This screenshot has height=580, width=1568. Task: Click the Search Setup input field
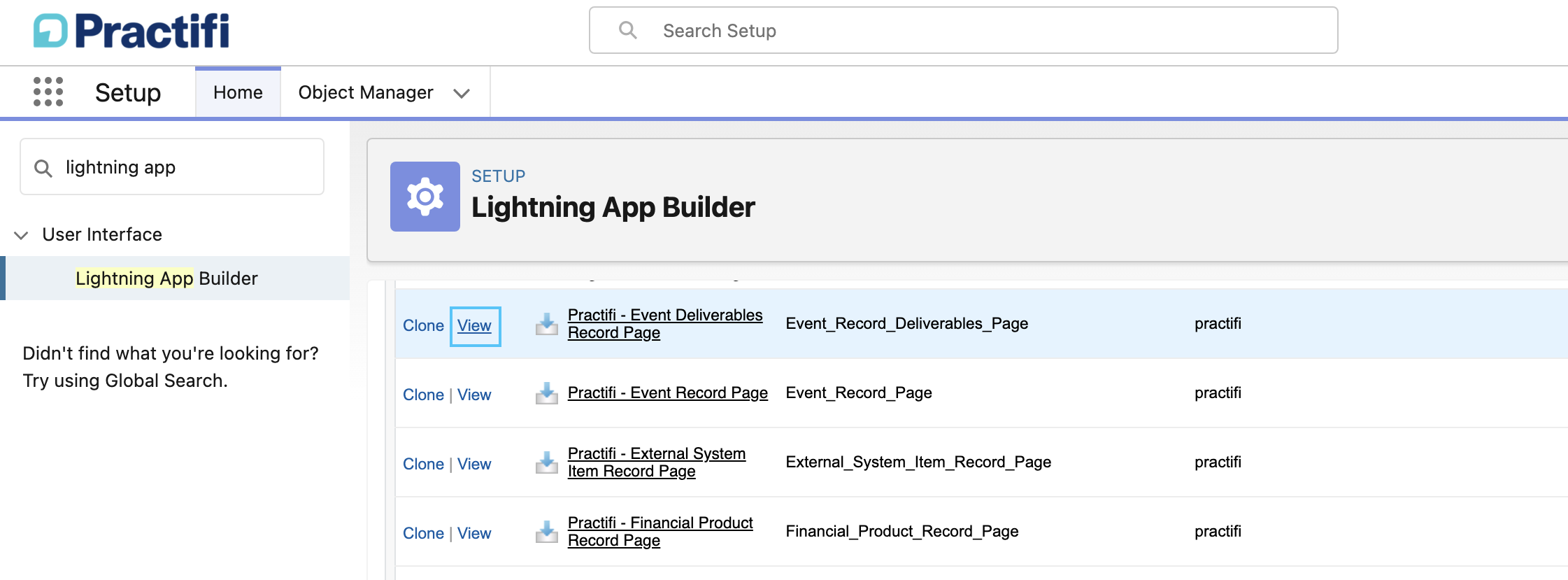click(x=964, y=30)
